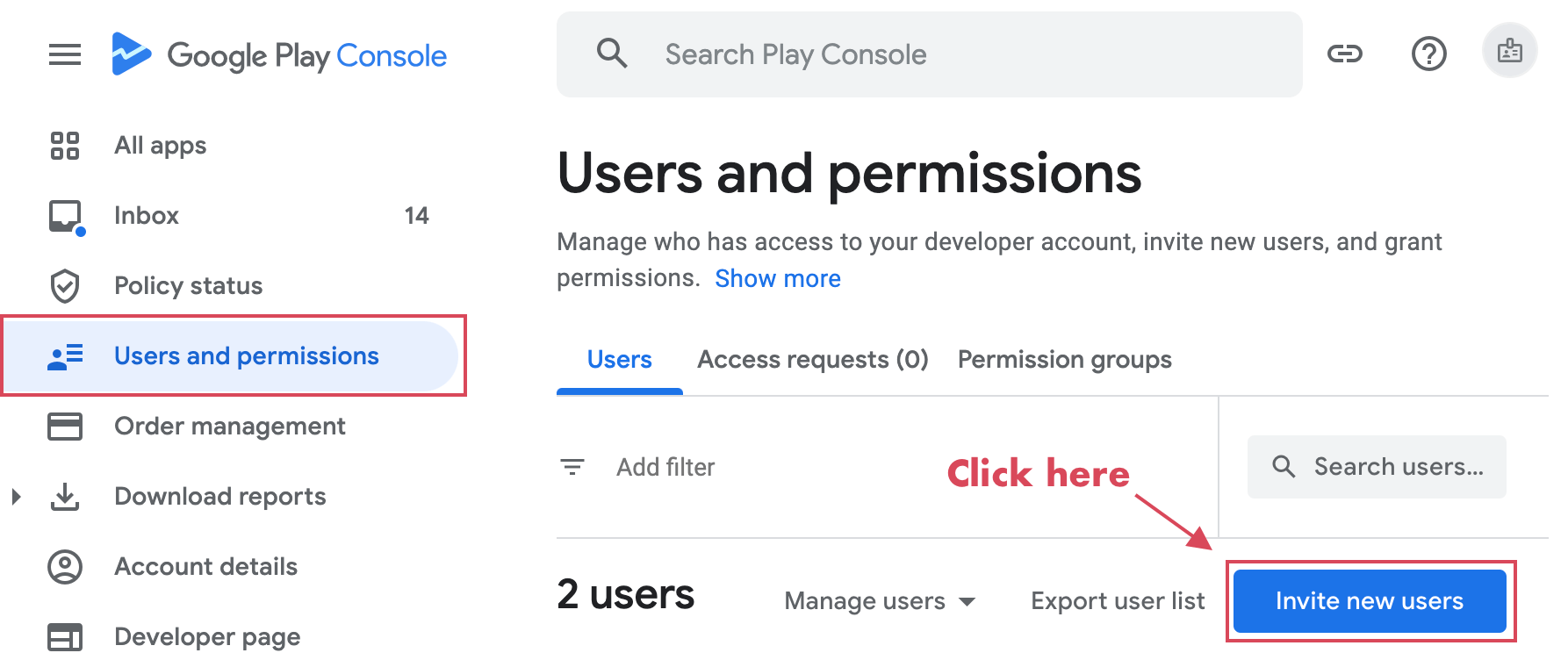Viewport: 1568px width, 660px height.
Task: Click the Invite new users button
Action: [1369, 601]
